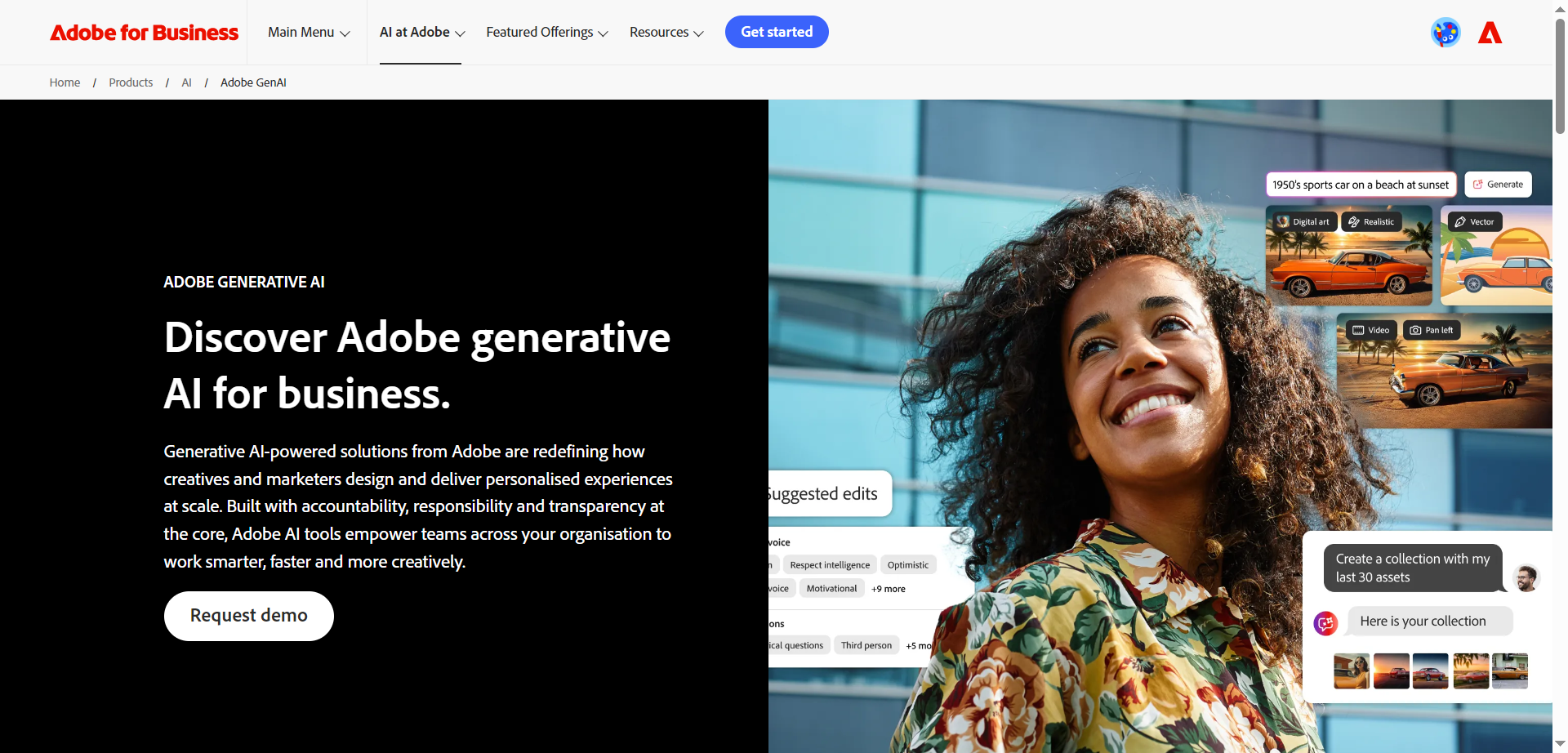Click the Generate button with sparkle icon
Screen dimensions: 1568x753
[1498, 185]
